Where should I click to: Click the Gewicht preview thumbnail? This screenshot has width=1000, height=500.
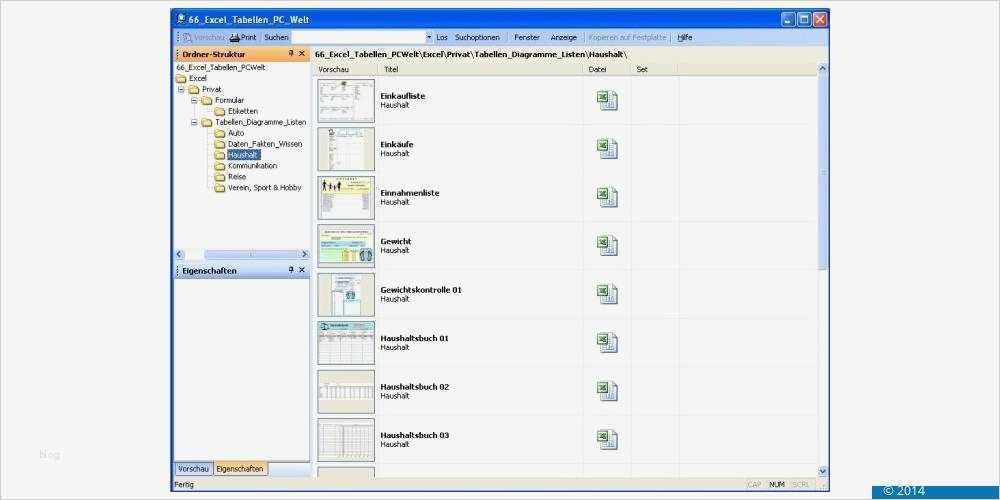[x=346, y=246]
